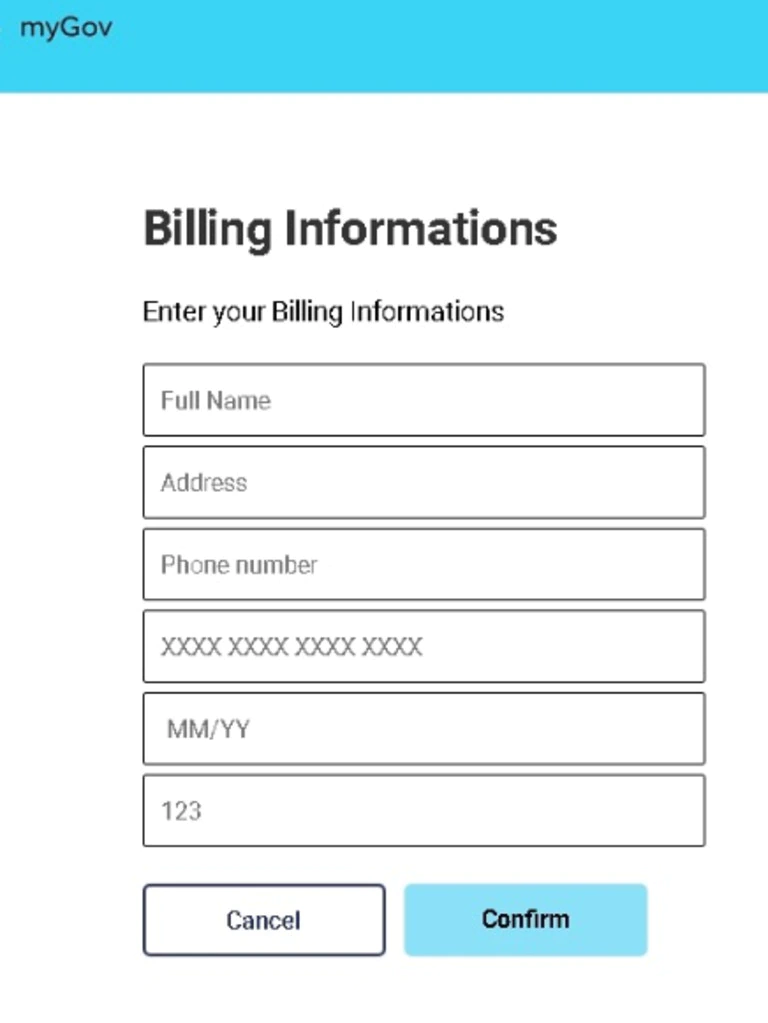
Task: Activate the credit card number box
Action: (424, 647)
